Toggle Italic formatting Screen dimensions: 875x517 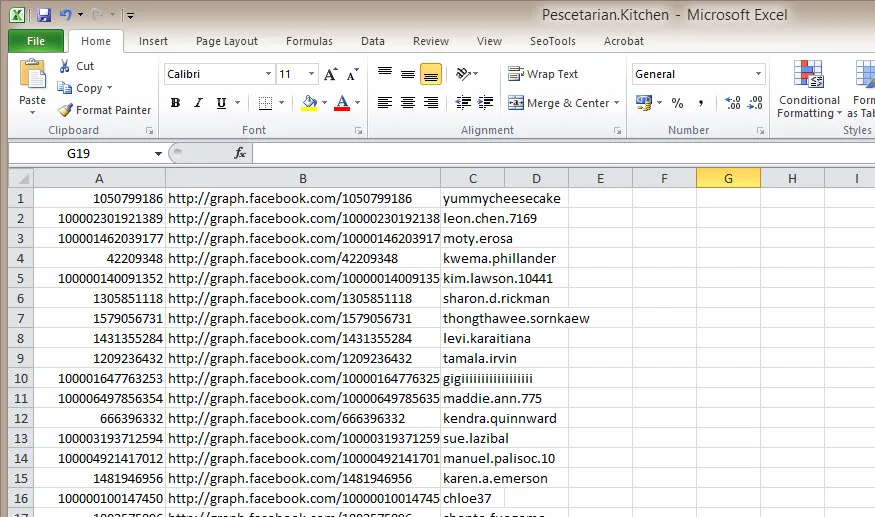coord(198,103)
